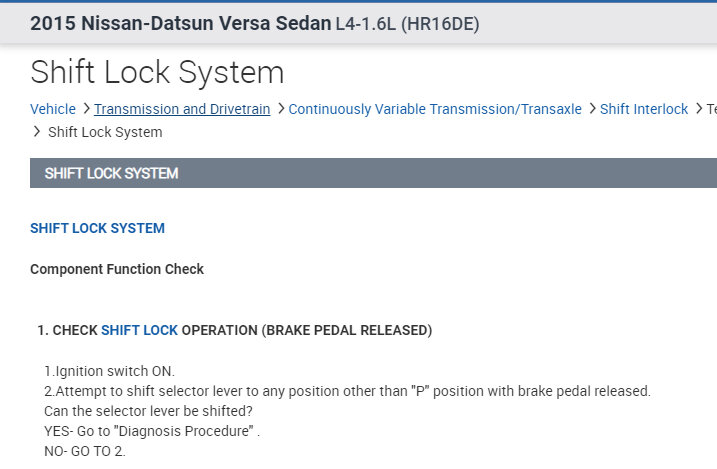
Task: Open the Vehicle breadcrumb link
Action: [53, 109]
